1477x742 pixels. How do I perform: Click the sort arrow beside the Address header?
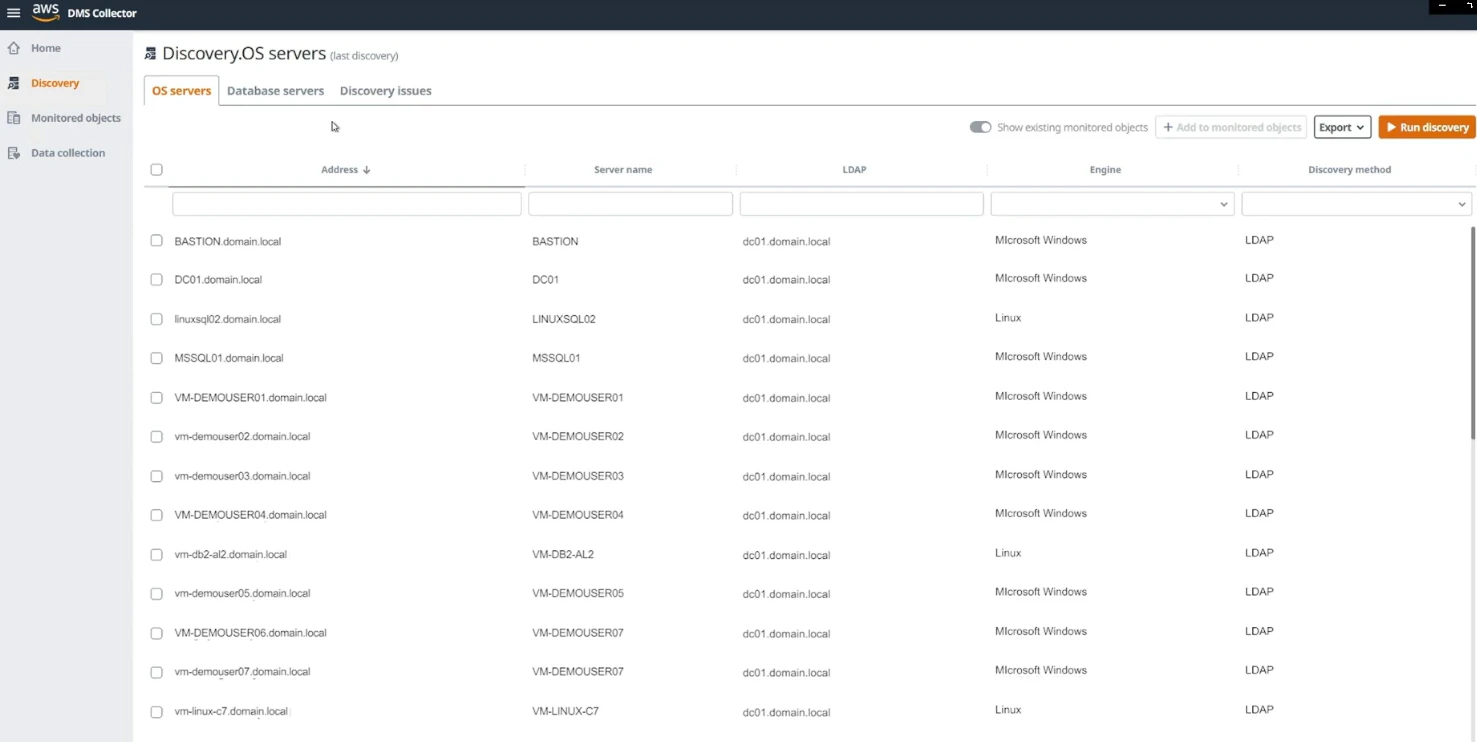(367, 170)
